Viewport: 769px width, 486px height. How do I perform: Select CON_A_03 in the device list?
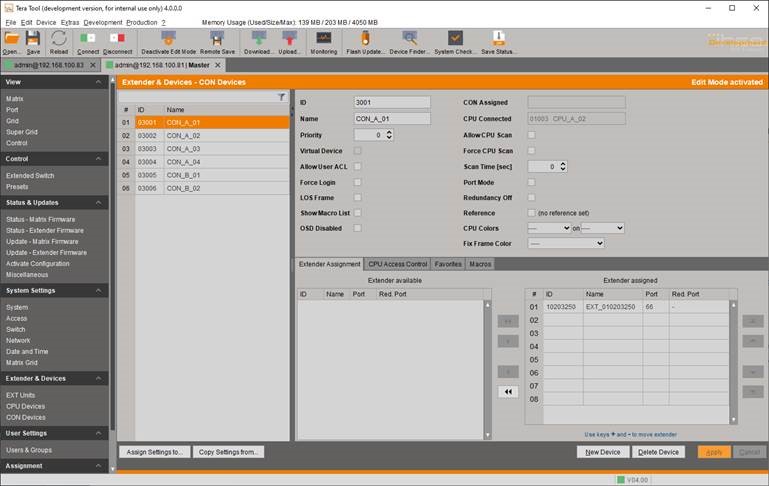click(184, 148)
